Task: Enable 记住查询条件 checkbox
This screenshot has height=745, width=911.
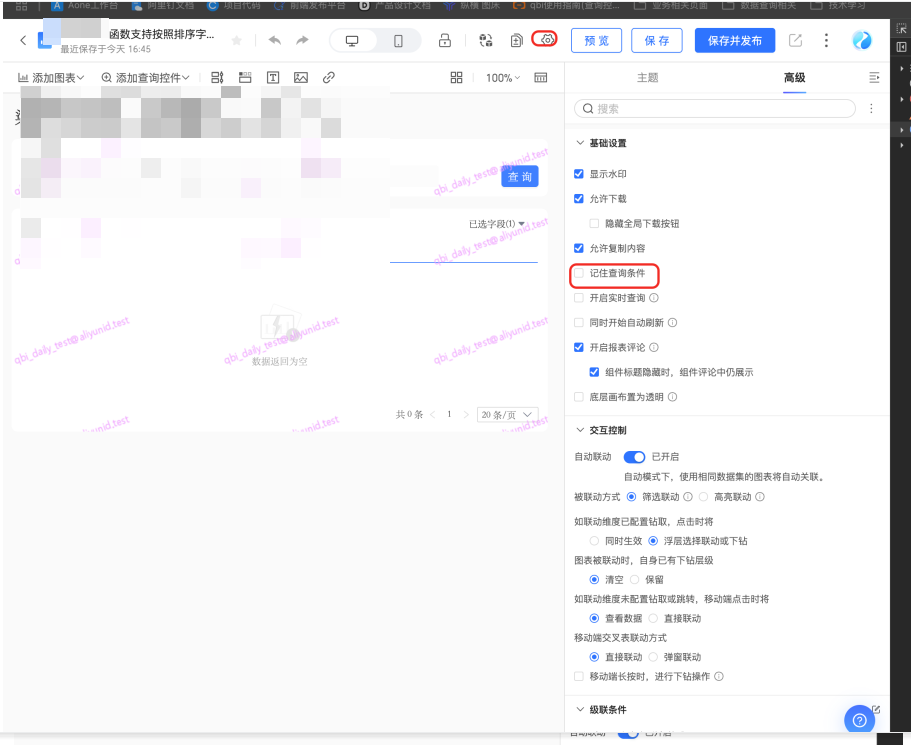Action: pyautogui.click(x=579, y=273)
